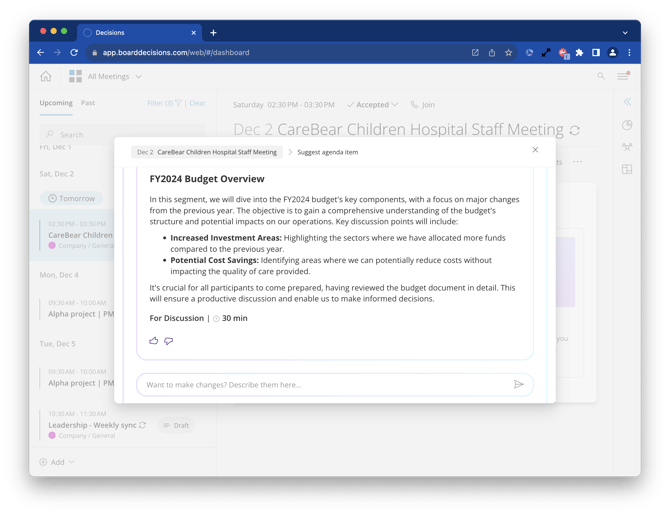Screen dimensions: 670x515
Task: Open the three-dots more options menu
Action: click(577, 162)
